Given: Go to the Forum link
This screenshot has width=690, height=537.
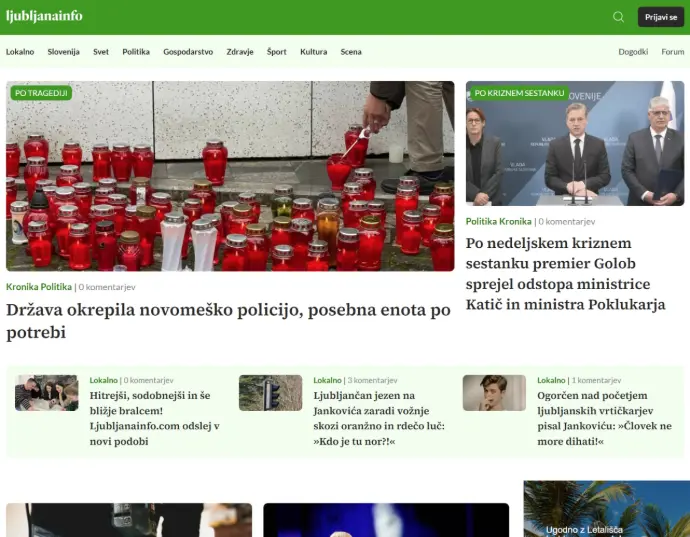Looking at the screenshot, I should click(x=673, y=52).
